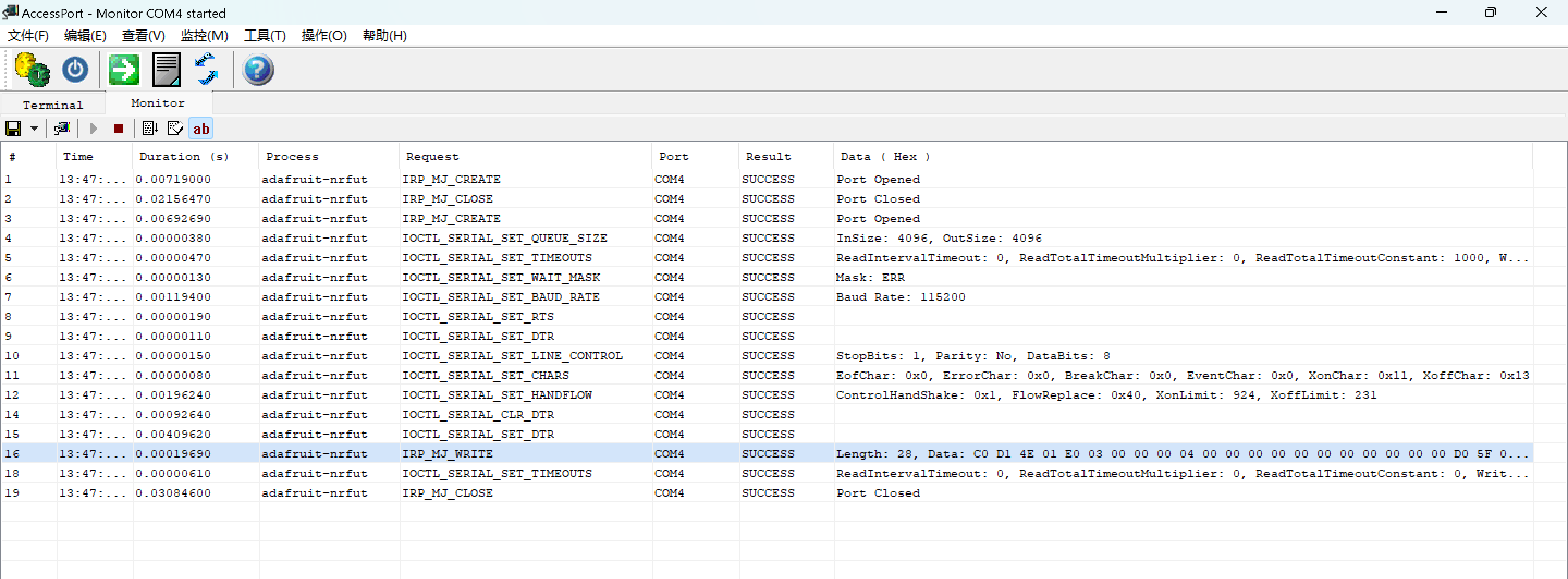The image size is (1568, 579).
Task: Click the AccessPort title bar app icon
Action: (x=10, y=12)
